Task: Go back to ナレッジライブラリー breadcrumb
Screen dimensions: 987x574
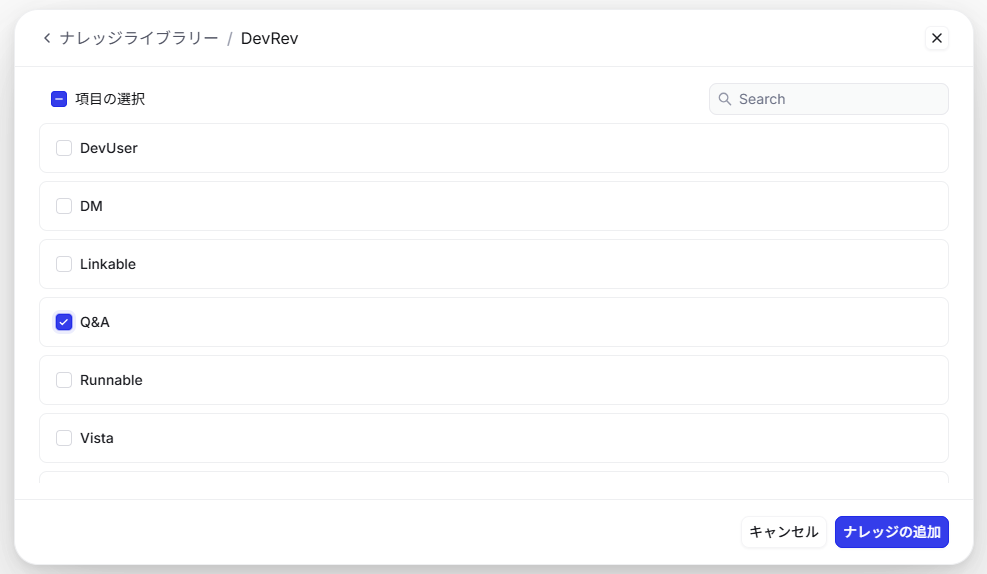Action: pos(138,38)
